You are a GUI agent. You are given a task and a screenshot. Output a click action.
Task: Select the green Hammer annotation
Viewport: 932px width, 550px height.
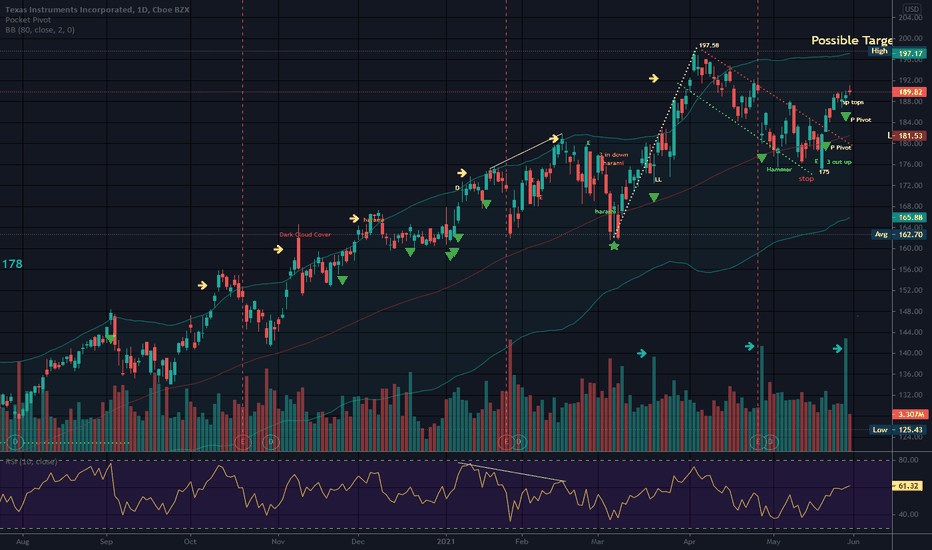pos(779,169)
